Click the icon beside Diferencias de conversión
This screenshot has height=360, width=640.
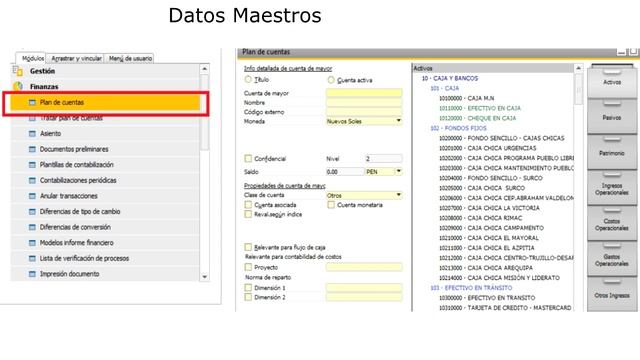pos(32,227)
